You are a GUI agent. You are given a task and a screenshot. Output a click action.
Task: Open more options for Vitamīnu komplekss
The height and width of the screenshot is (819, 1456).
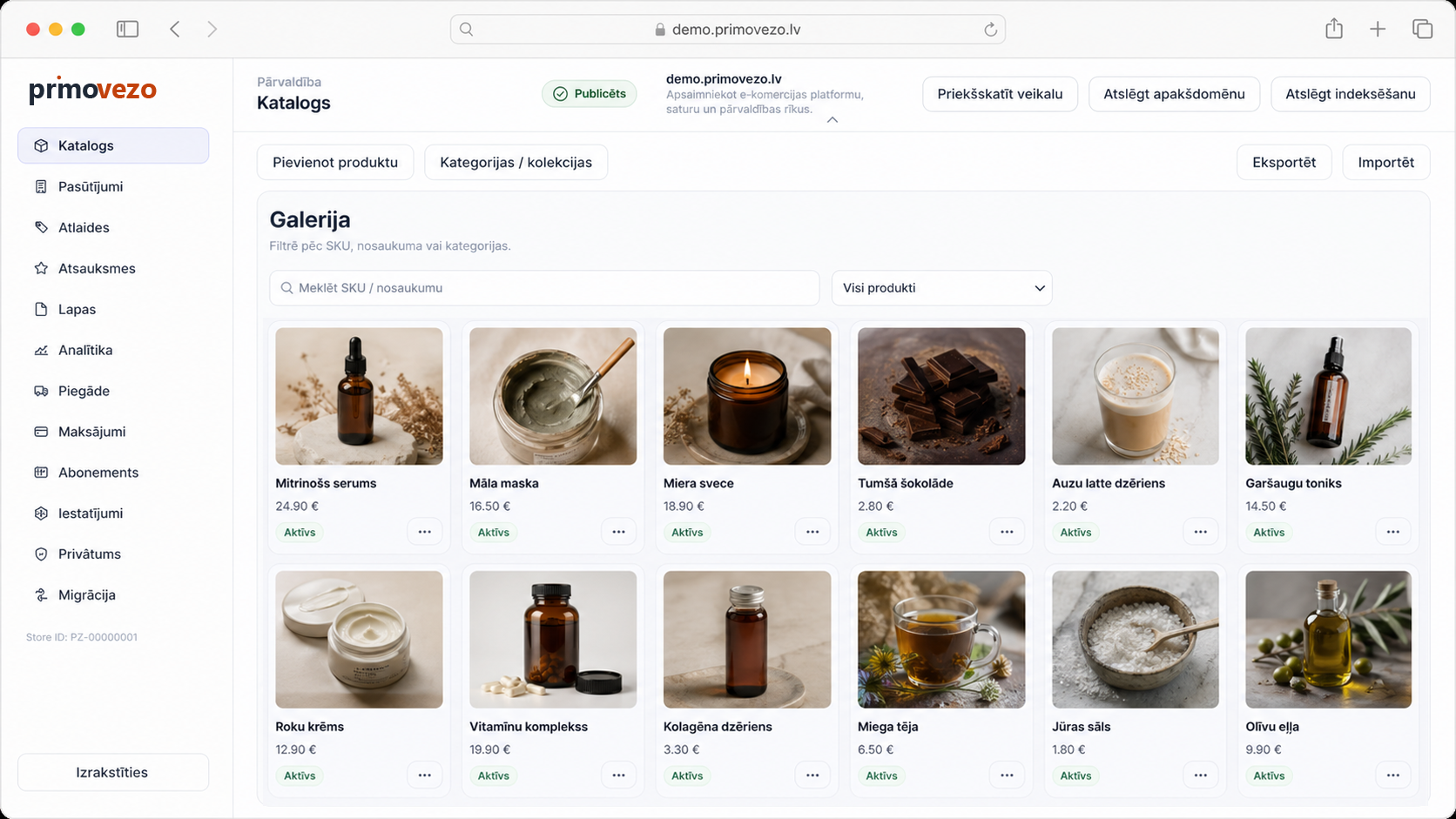pyautogui.click(x=619, y=775)
